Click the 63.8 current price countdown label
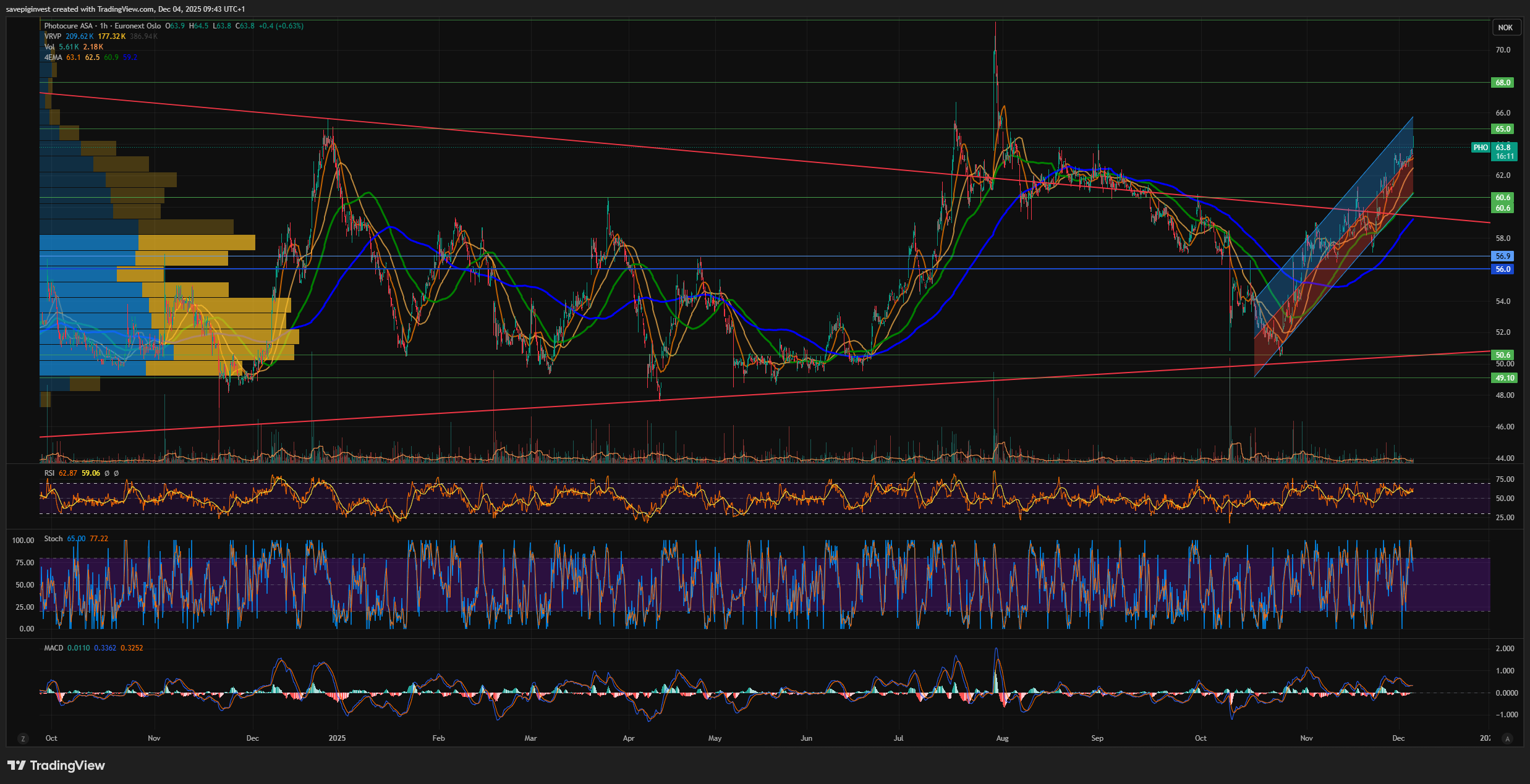 point(1505,151)
